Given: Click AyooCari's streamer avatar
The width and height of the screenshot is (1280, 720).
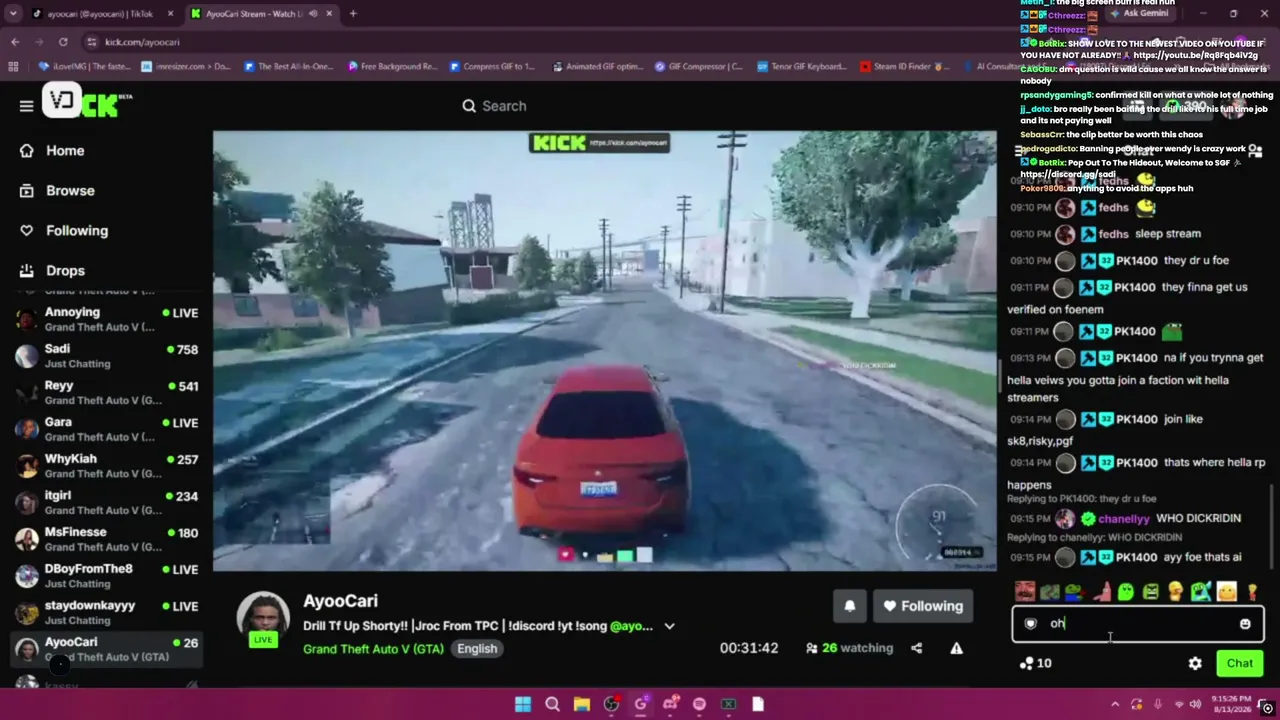Looking at the screenshot, I should (x=263, y=617).
